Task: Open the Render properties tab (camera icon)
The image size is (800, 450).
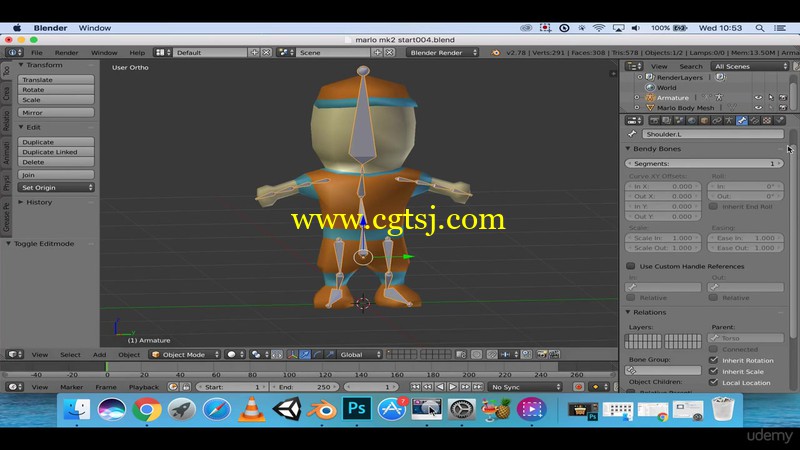Action: click(x=654, y=120)
